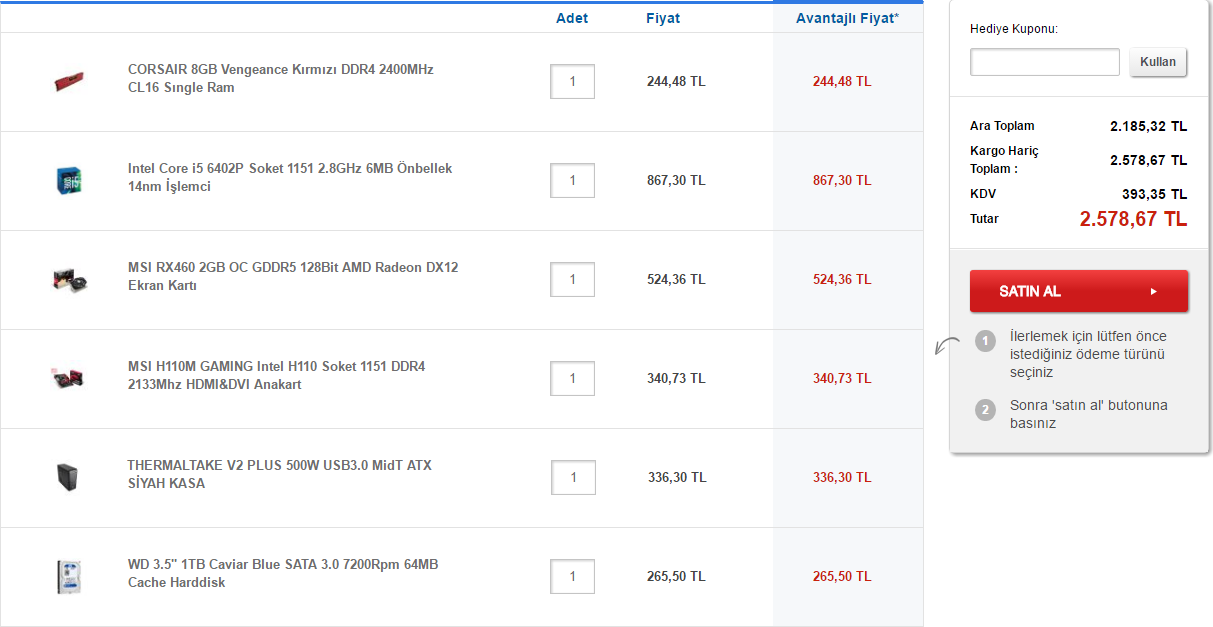Click the curved arrow beside the steps
This screenshot has width=1213, height=627.
pyautogui.click(x=946, y=346)
